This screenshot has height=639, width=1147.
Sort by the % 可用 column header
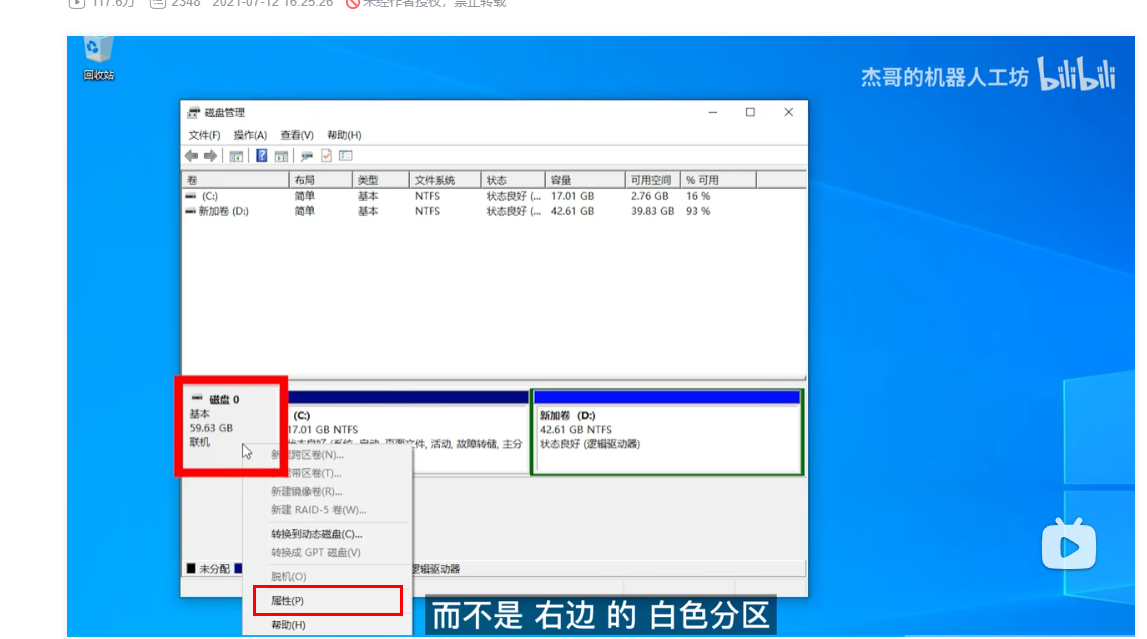[718, 180]
